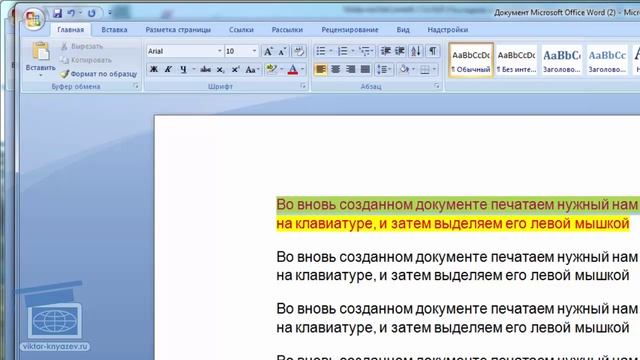The width and height of the screenshot is (640, 360).
Task: Justify the text
Action: pos(365,69)
